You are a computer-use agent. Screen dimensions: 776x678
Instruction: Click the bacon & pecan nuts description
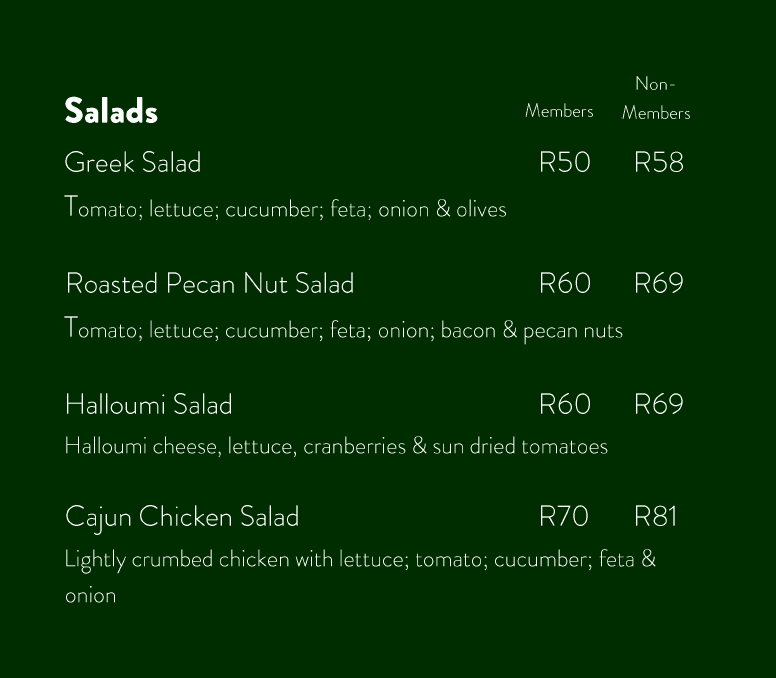click(x=344, y=330)
